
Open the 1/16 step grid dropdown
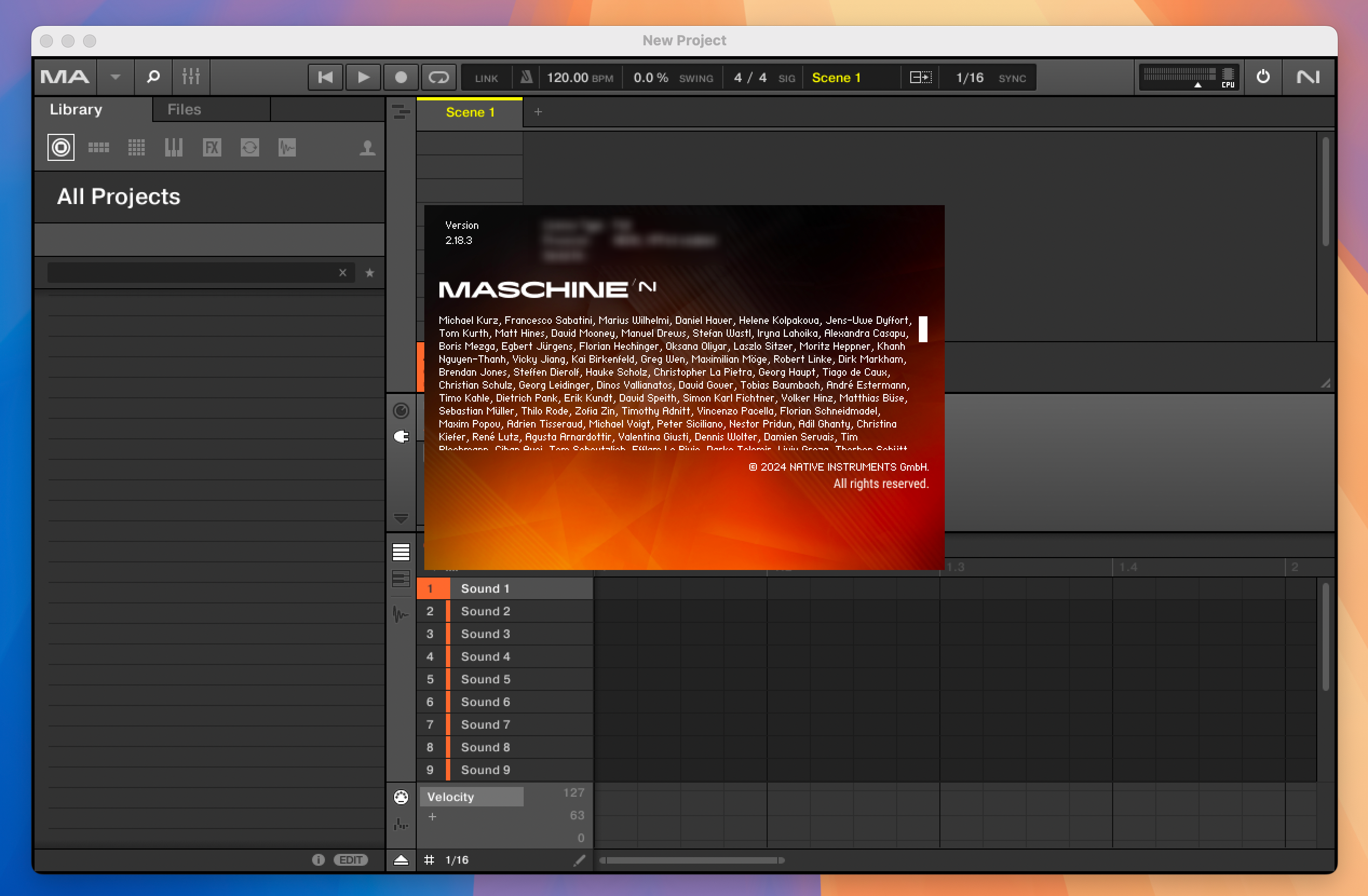(457, 860)
